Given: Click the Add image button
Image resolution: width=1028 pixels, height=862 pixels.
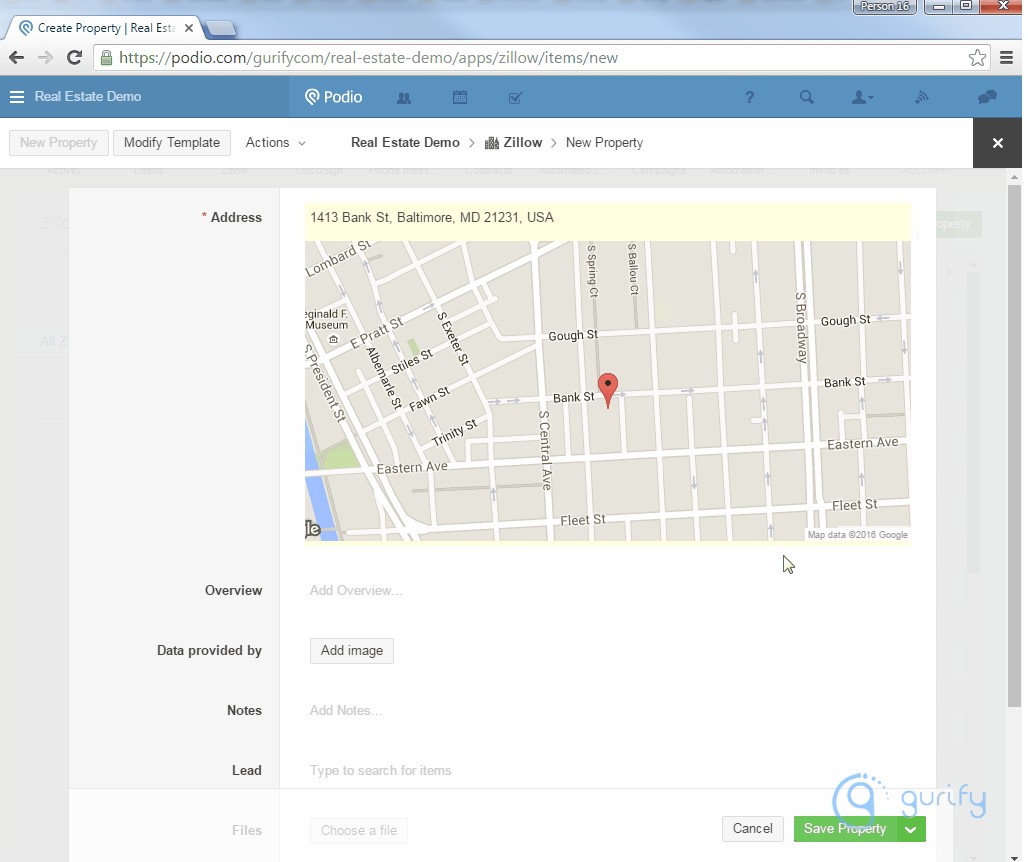Looking at the screenshot, I should (x=352, y=651).
